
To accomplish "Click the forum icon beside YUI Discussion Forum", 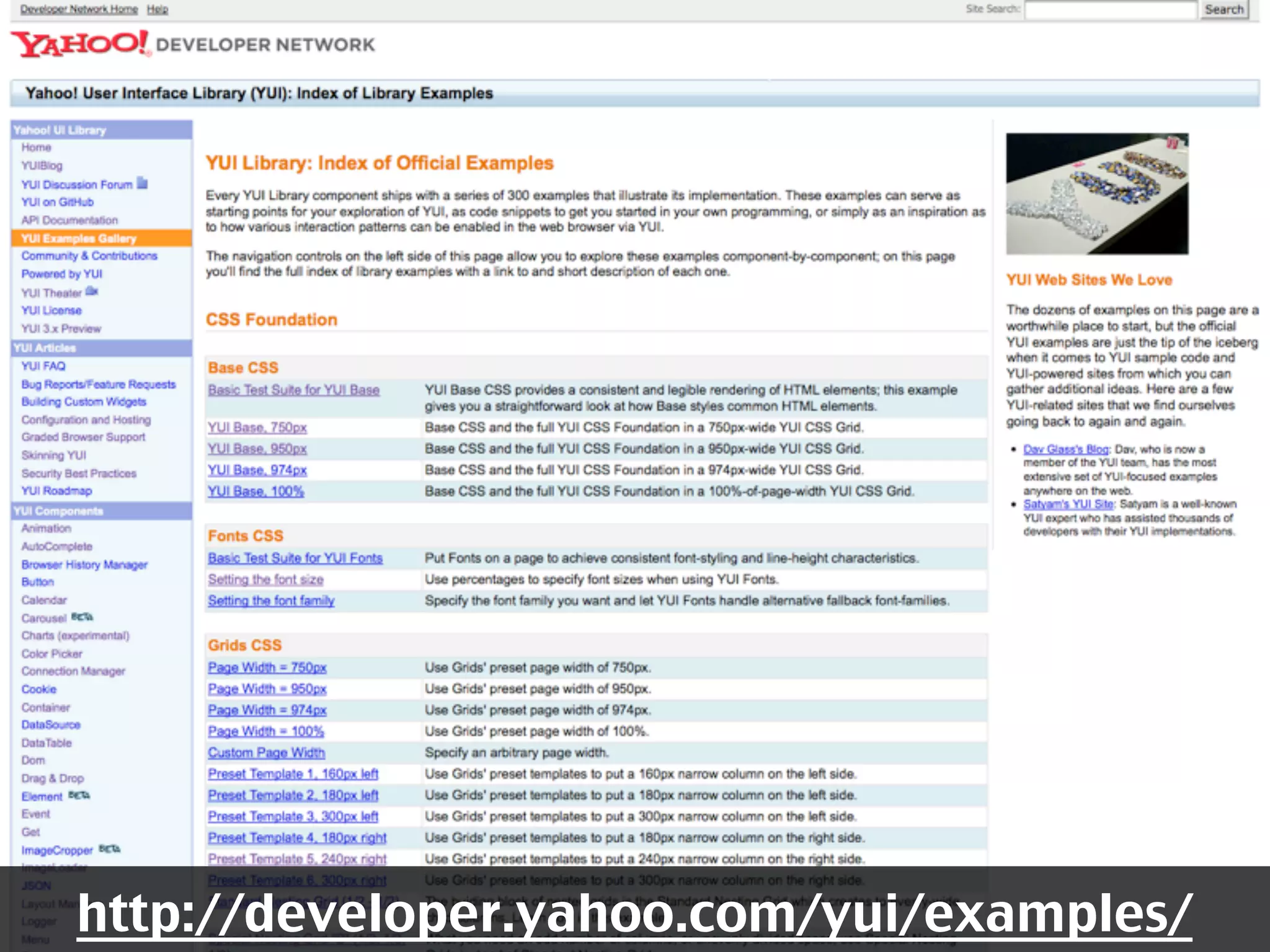I will pos(143,183).
